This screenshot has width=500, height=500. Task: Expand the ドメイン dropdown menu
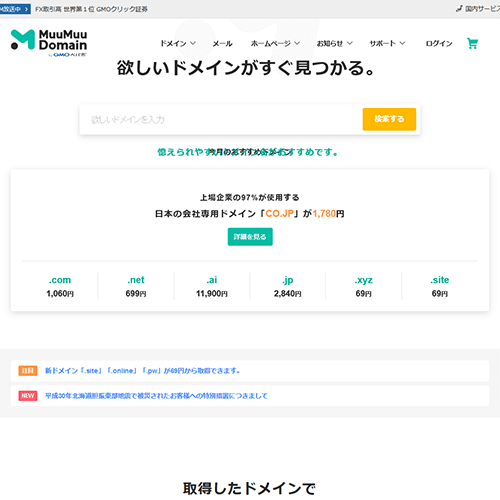coord(178,43)
